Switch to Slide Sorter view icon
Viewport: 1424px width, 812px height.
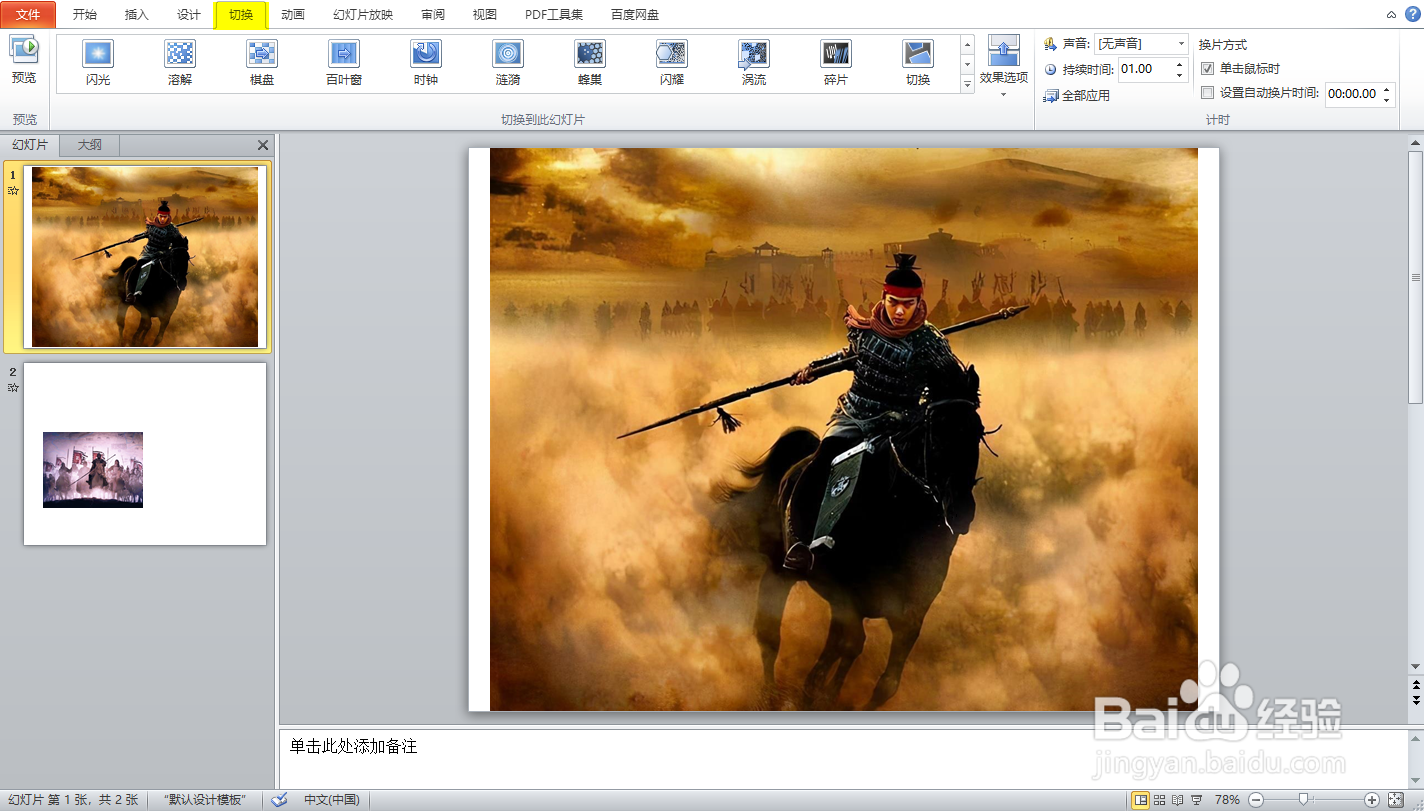[x=1159, y=800]
